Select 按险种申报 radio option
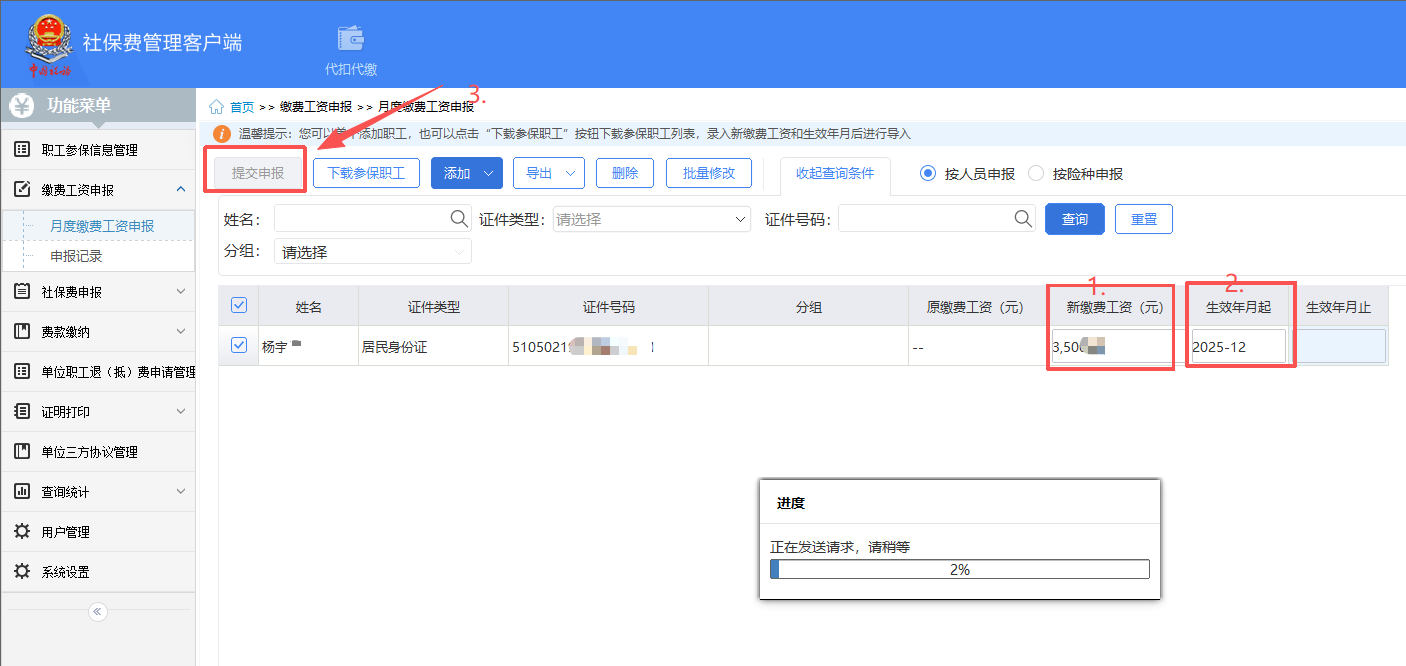Viewport: 1406px width, 666px height. coord(1036,173)
